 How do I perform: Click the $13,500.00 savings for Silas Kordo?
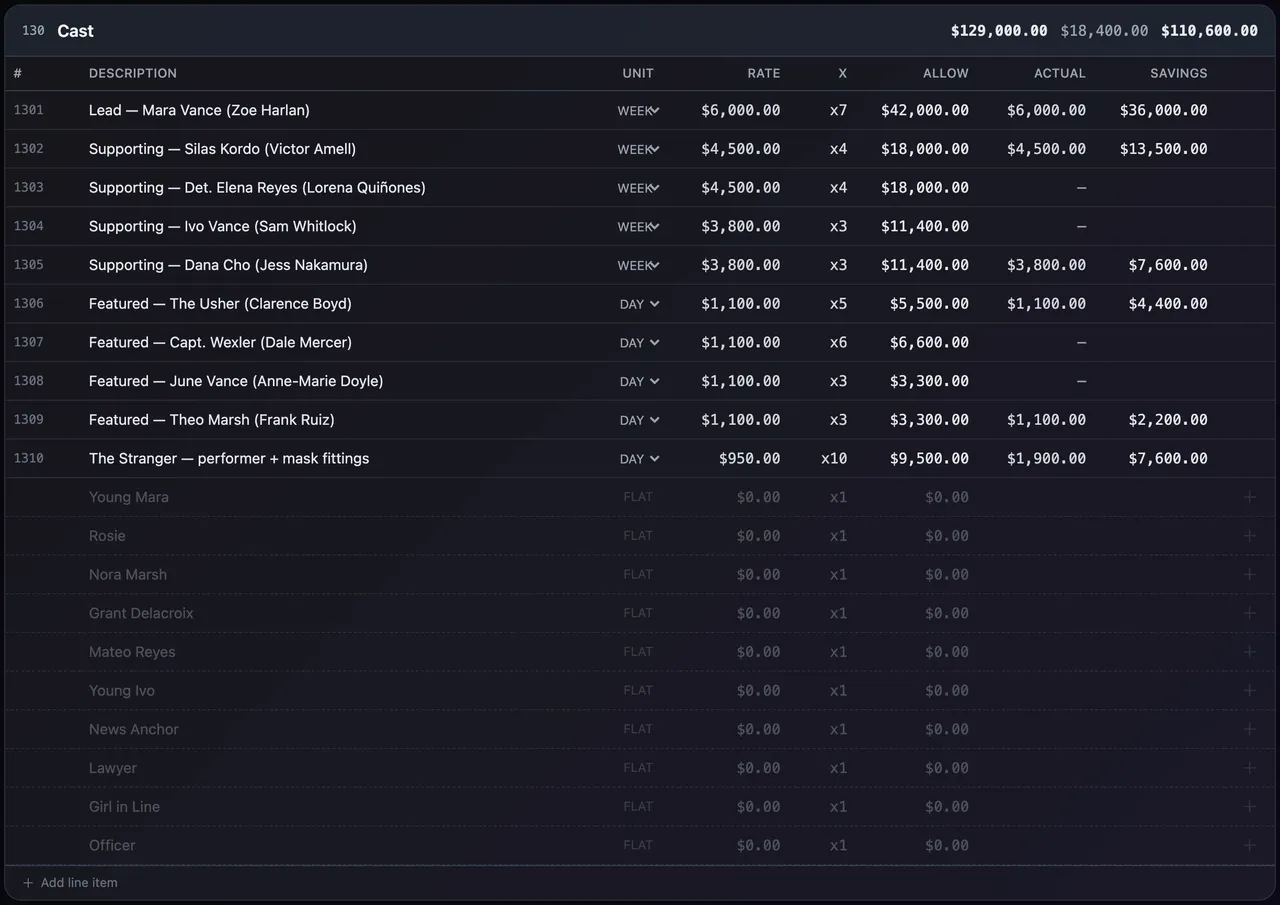[x=1163, y=149]
